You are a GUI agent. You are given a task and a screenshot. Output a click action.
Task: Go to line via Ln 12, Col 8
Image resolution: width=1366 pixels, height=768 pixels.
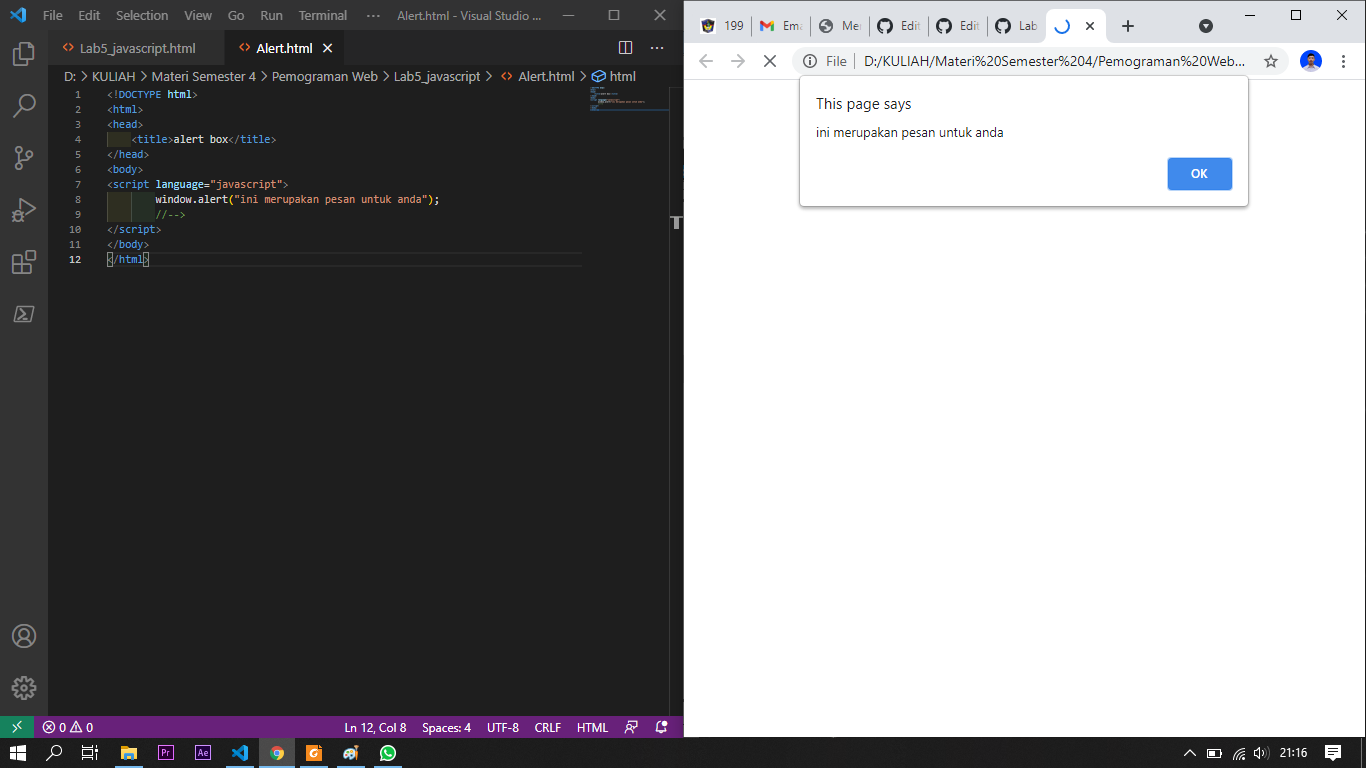click(x=375, y=727)
